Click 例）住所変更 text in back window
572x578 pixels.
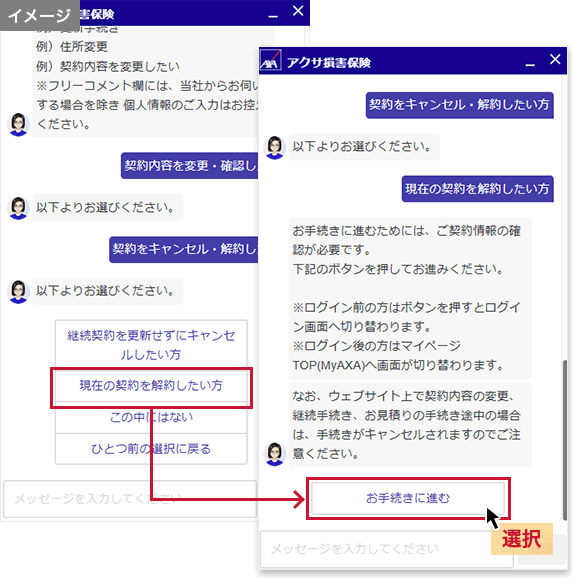pyautogui.click(x=72, y=47)
